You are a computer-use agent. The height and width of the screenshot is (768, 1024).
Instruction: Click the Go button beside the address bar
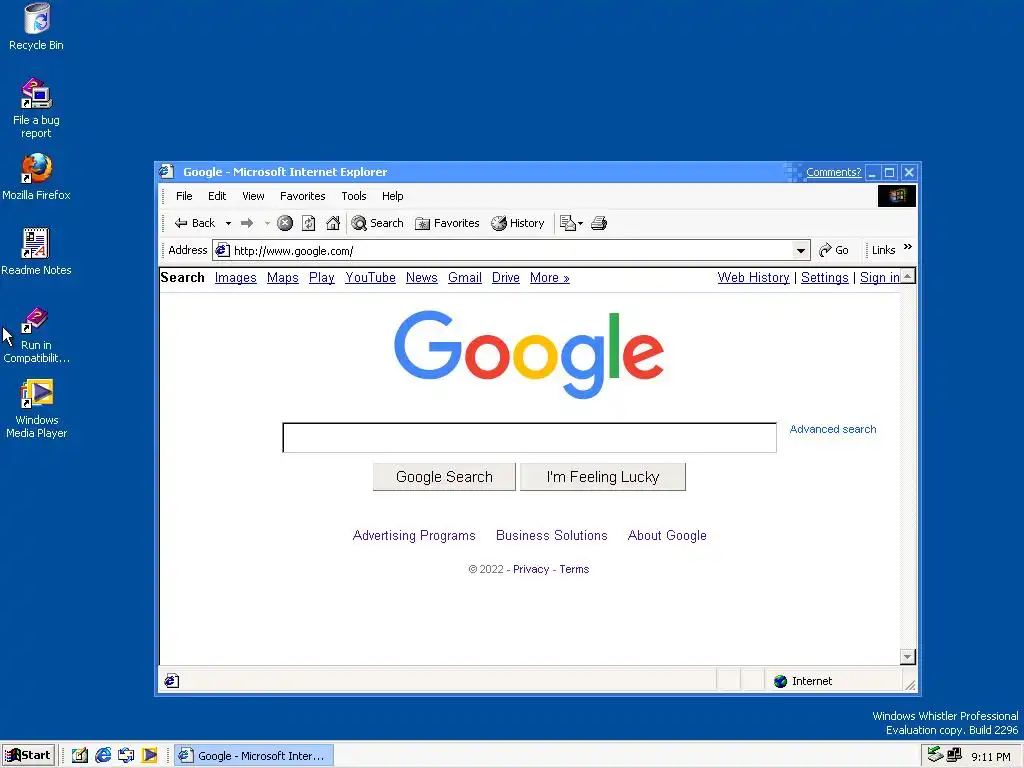pyautogui.click(x=834, y=250)
